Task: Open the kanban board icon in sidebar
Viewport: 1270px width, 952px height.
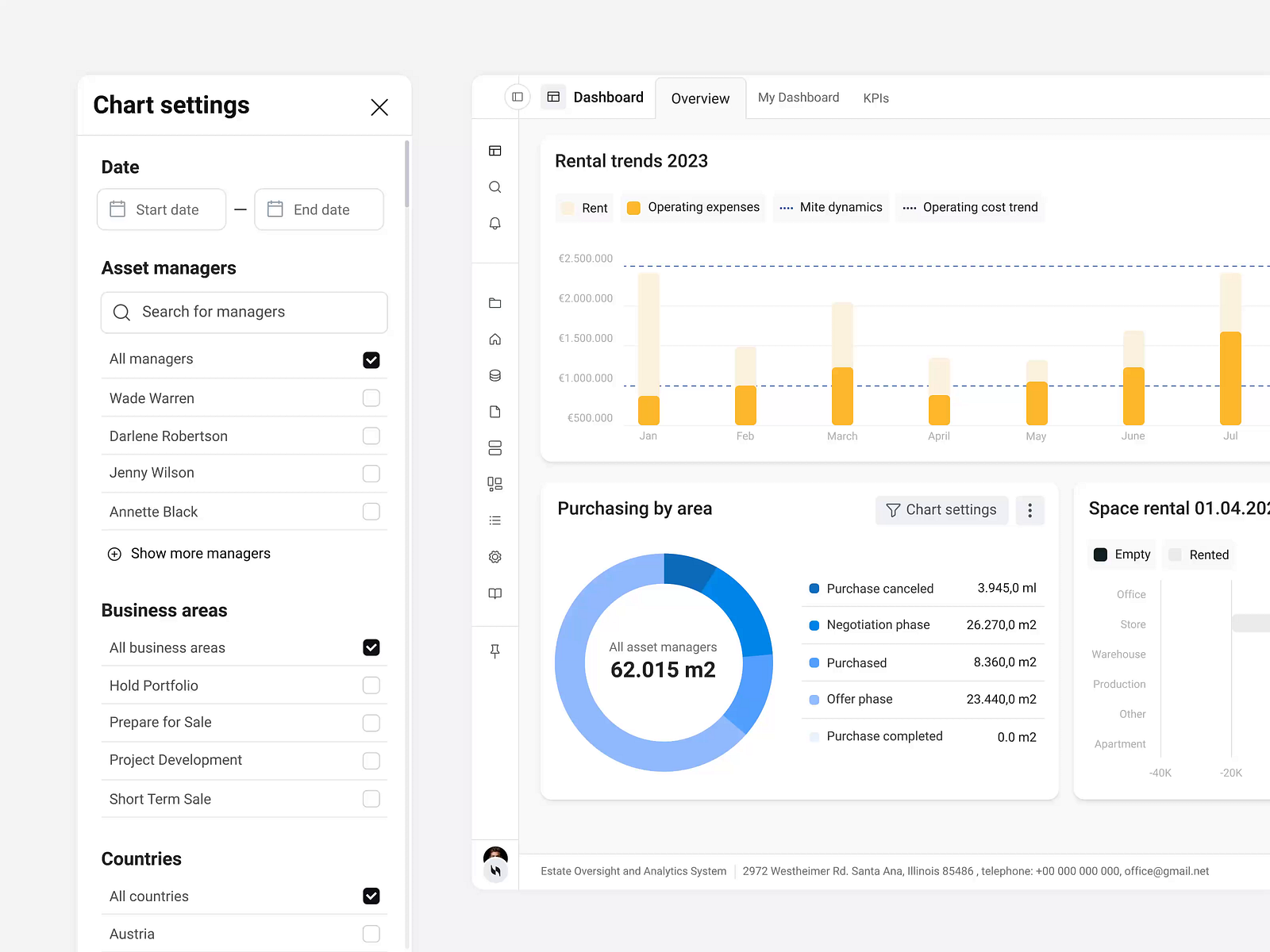Action: point(495,484)
